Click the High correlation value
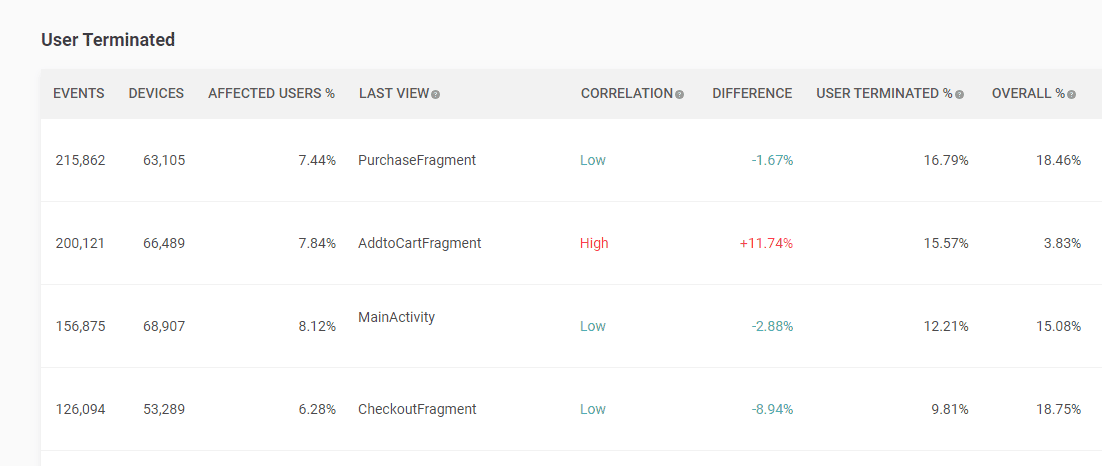Viewport: 1102px width, 466px height. coord(594,243)
